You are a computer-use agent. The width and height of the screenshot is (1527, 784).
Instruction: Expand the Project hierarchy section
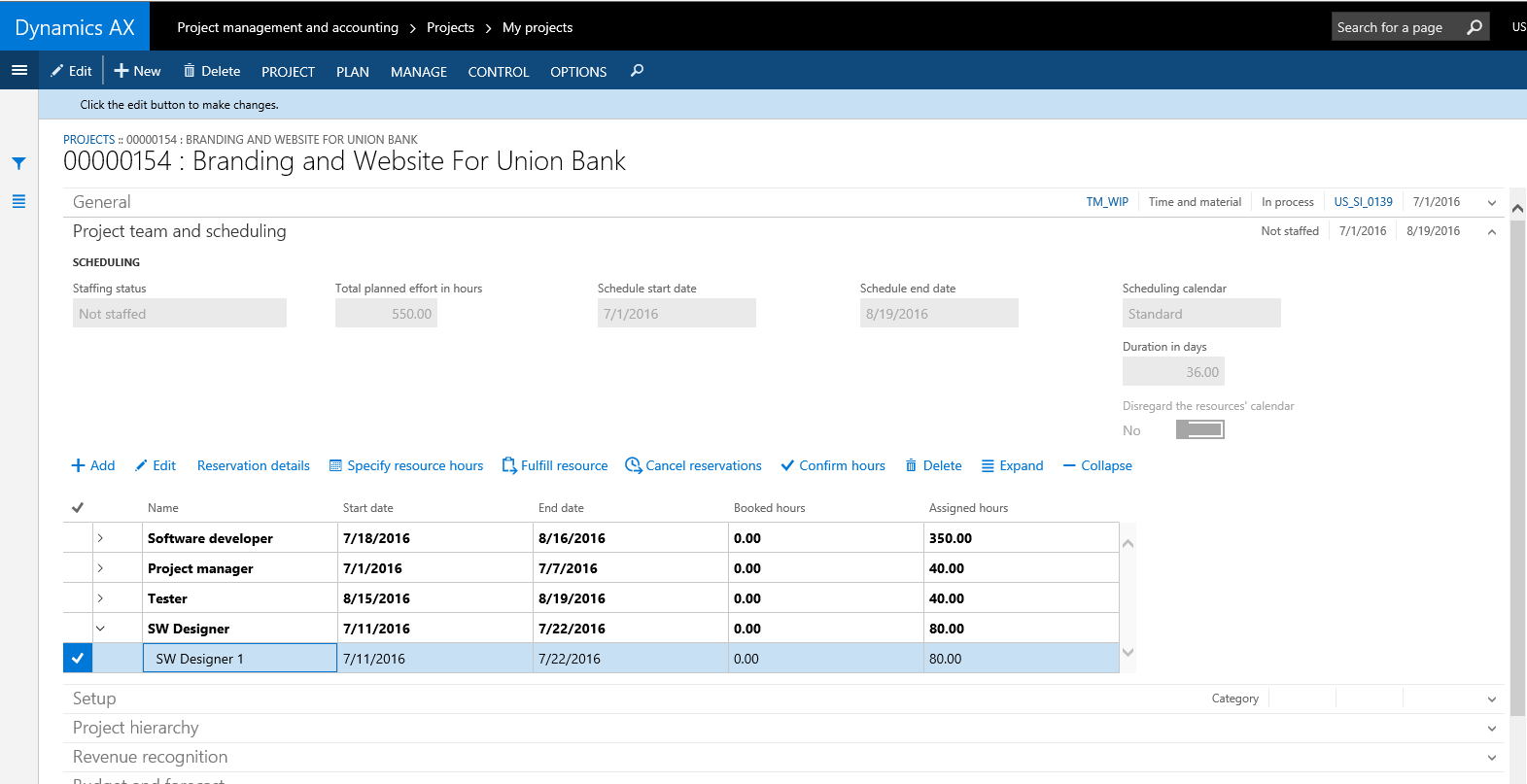[1492, 728]
